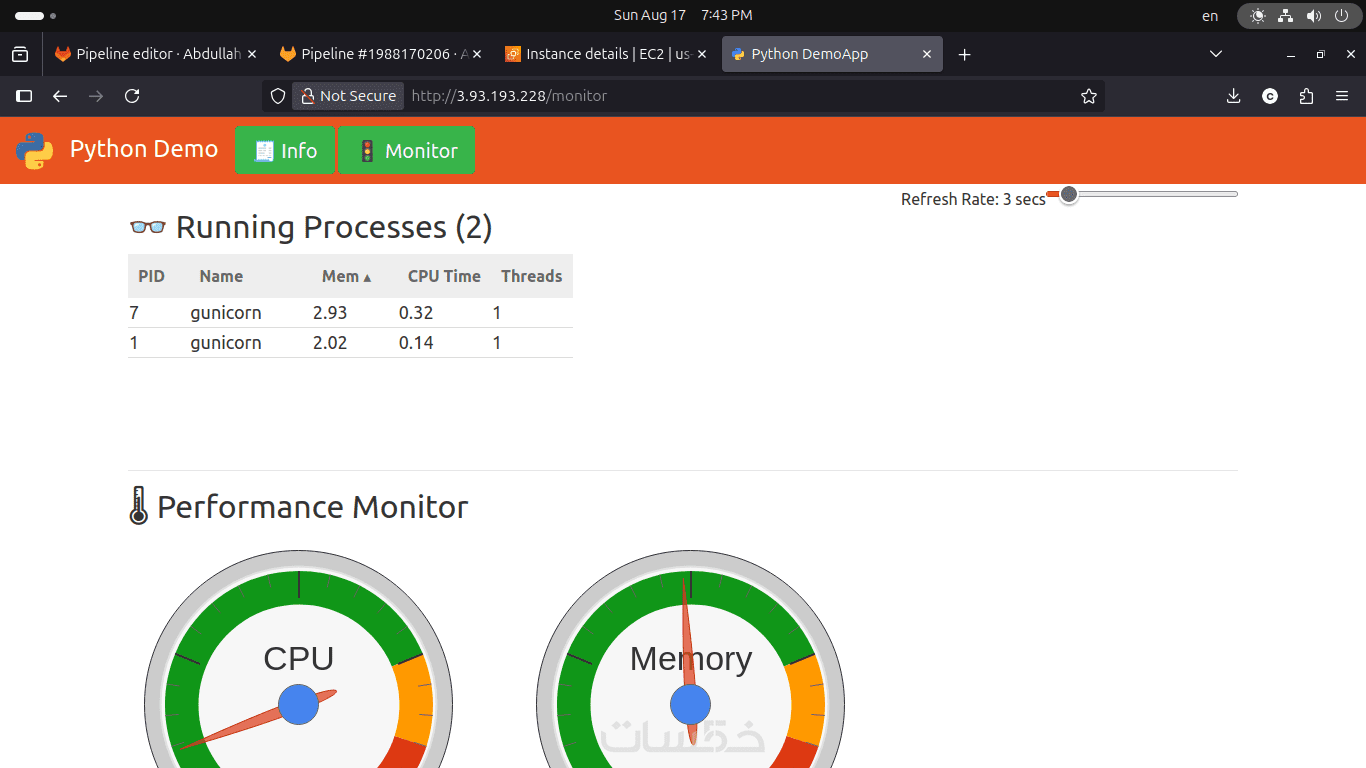Close the Pipeline editor tab

[251, 54]
